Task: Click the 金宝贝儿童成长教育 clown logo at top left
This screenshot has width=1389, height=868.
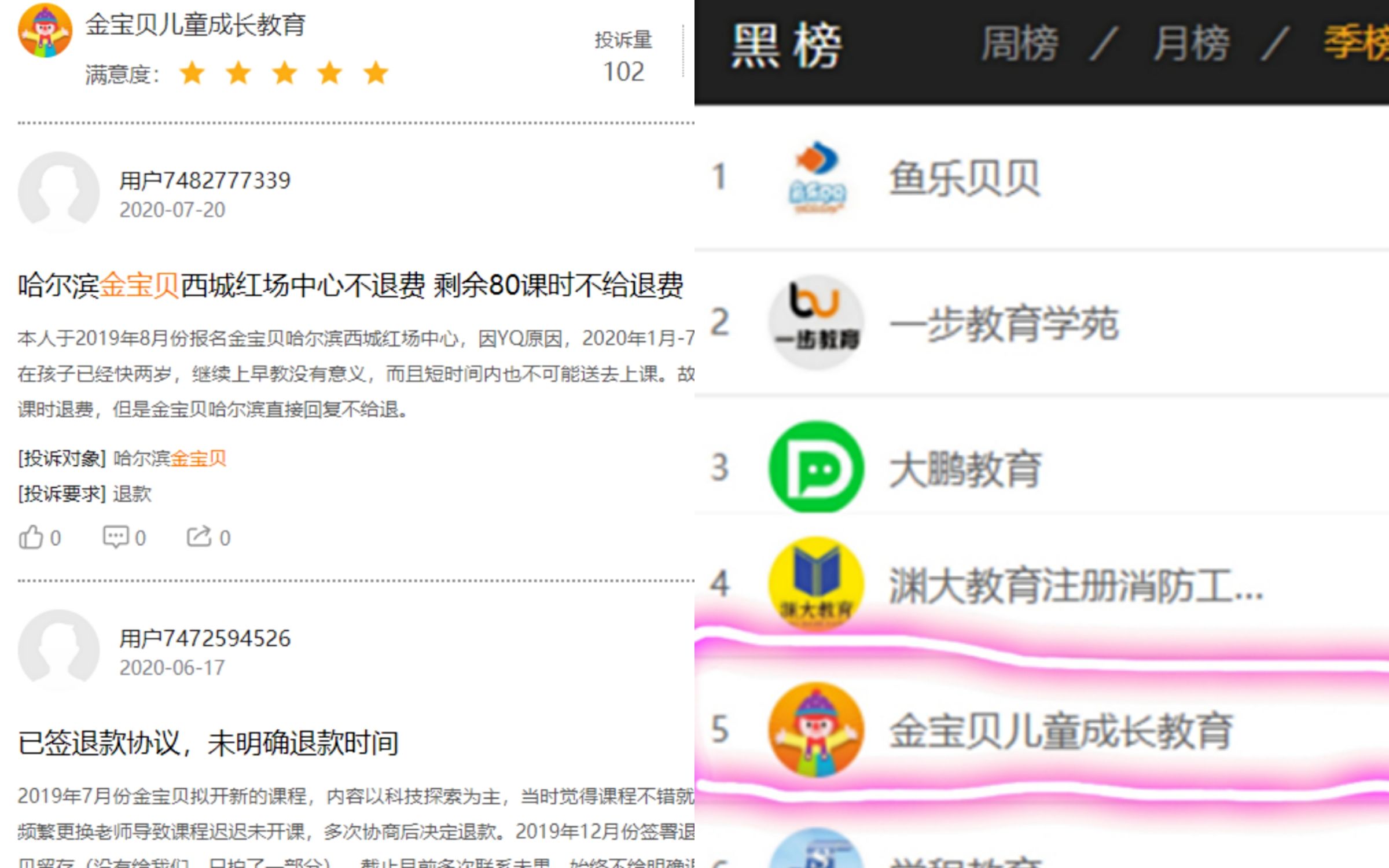Action: point(45,30)
